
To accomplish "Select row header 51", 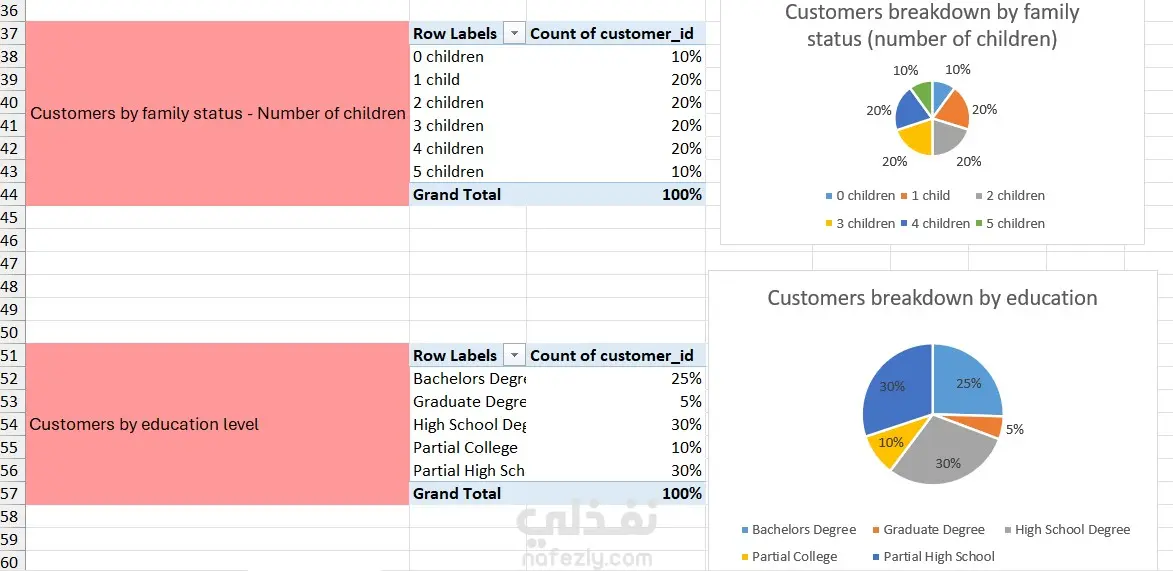I will coord(11,356).
